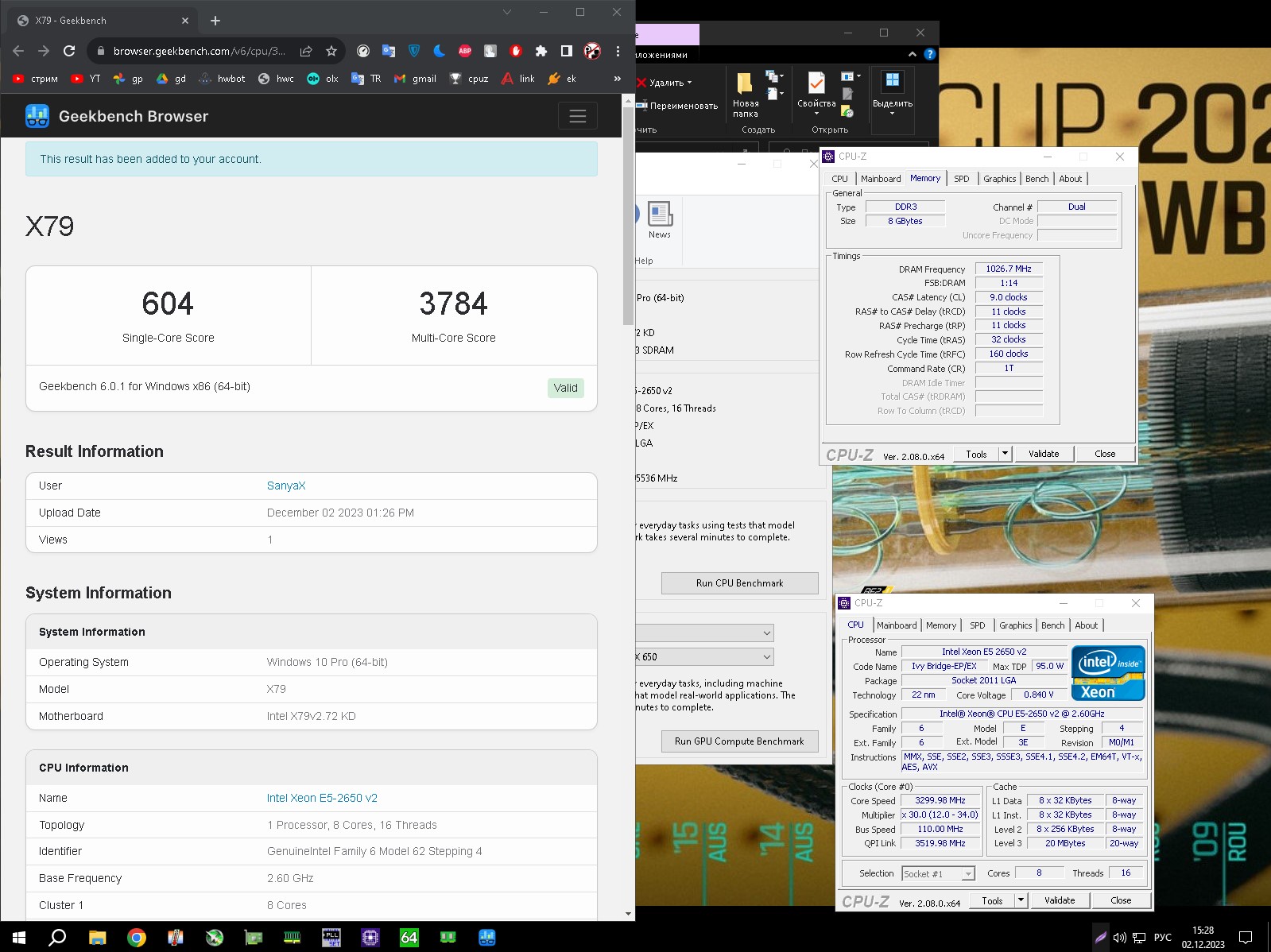Bookmark this page with the star icon
Image resolution: width=1271 pixels, height=952 pixels.
[x=331, y=51]
